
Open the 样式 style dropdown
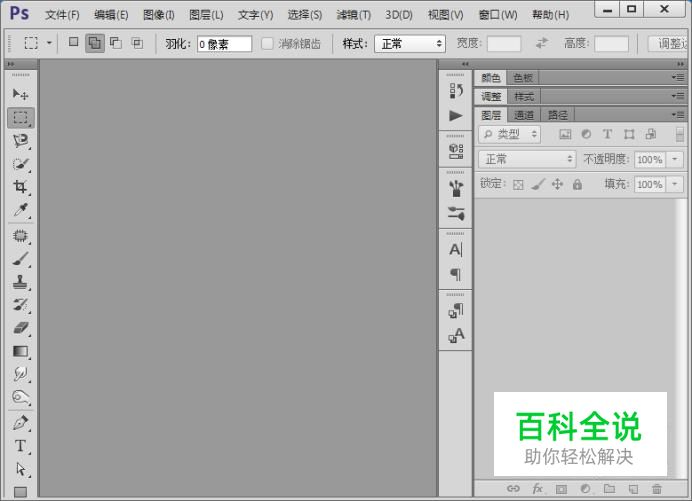coord(410,44)
